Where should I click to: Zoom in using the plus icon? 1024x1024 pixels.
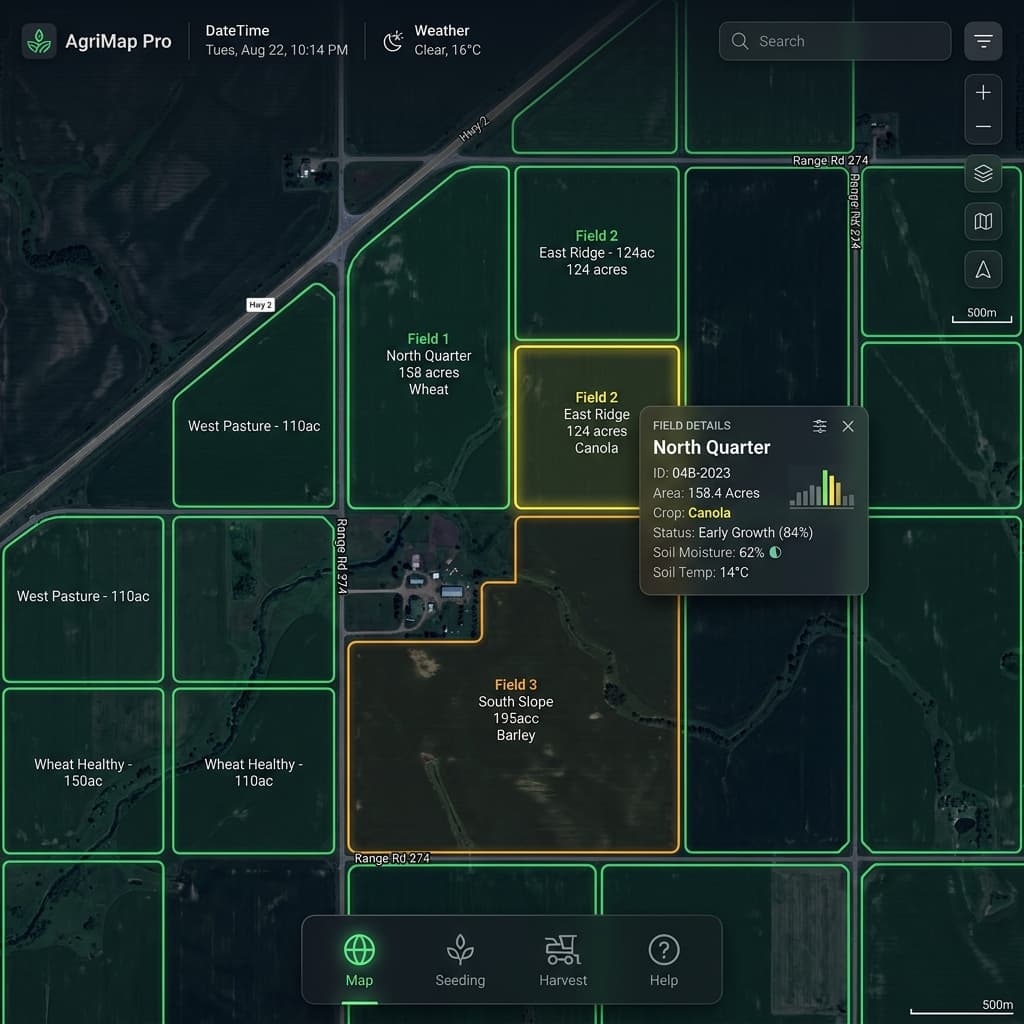983,91
